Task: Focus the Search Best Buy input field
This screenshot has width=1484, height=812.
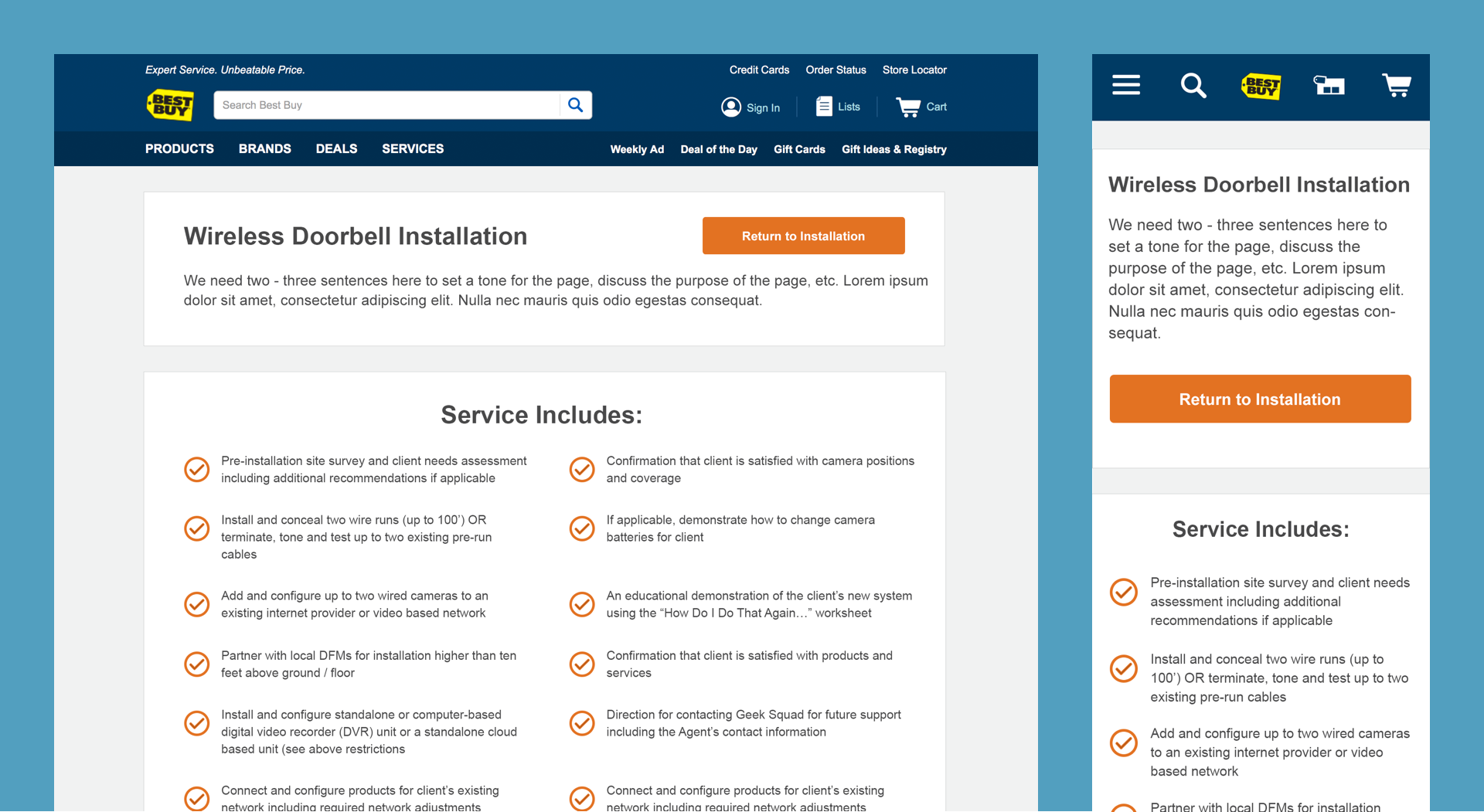Action: click(x=386, y=105)
